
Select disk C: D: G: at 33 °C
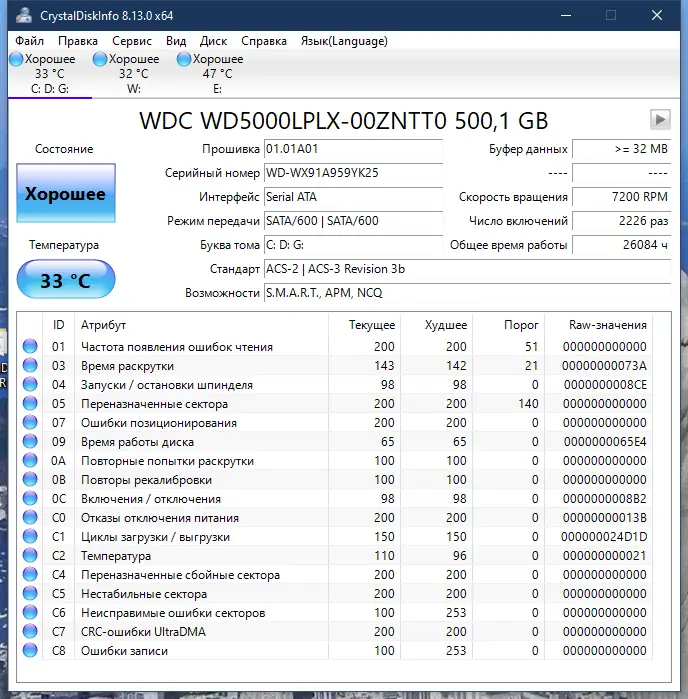50,74
